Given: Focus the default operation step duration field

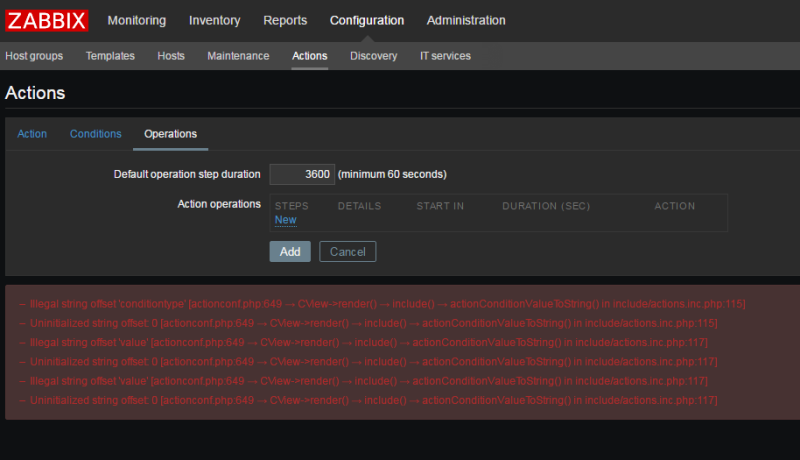Looking at the screenshot, I should [302, 174].
